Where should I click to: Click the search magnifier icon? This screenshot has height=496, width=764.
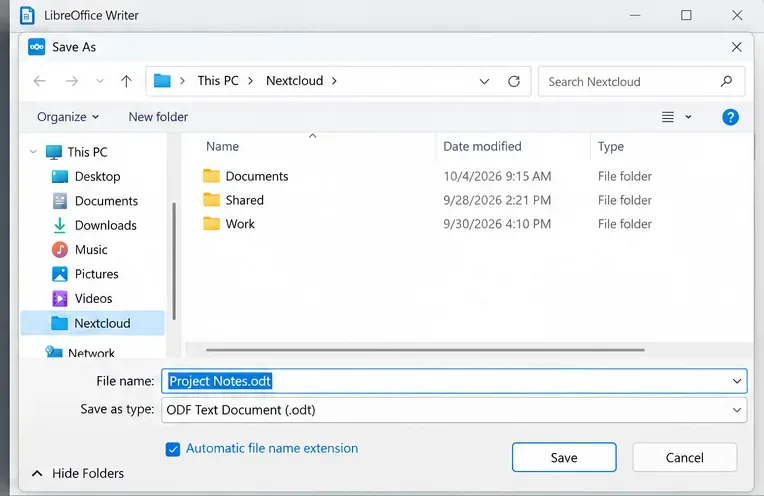coord(726,81)
